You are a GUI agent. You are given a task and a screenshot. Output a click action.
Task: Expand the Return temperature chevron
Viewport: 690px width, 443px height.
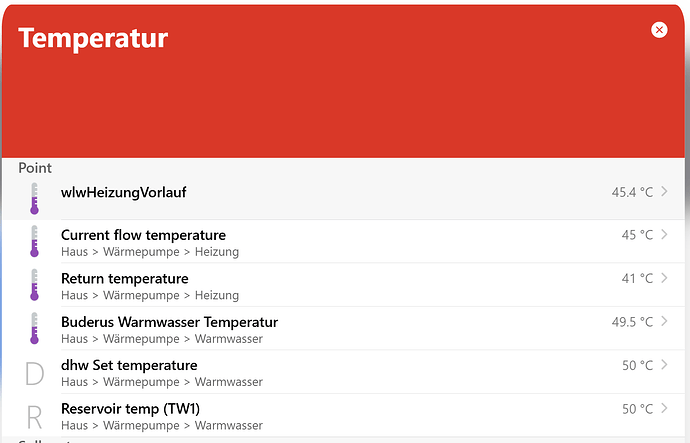tap(665, 278)
